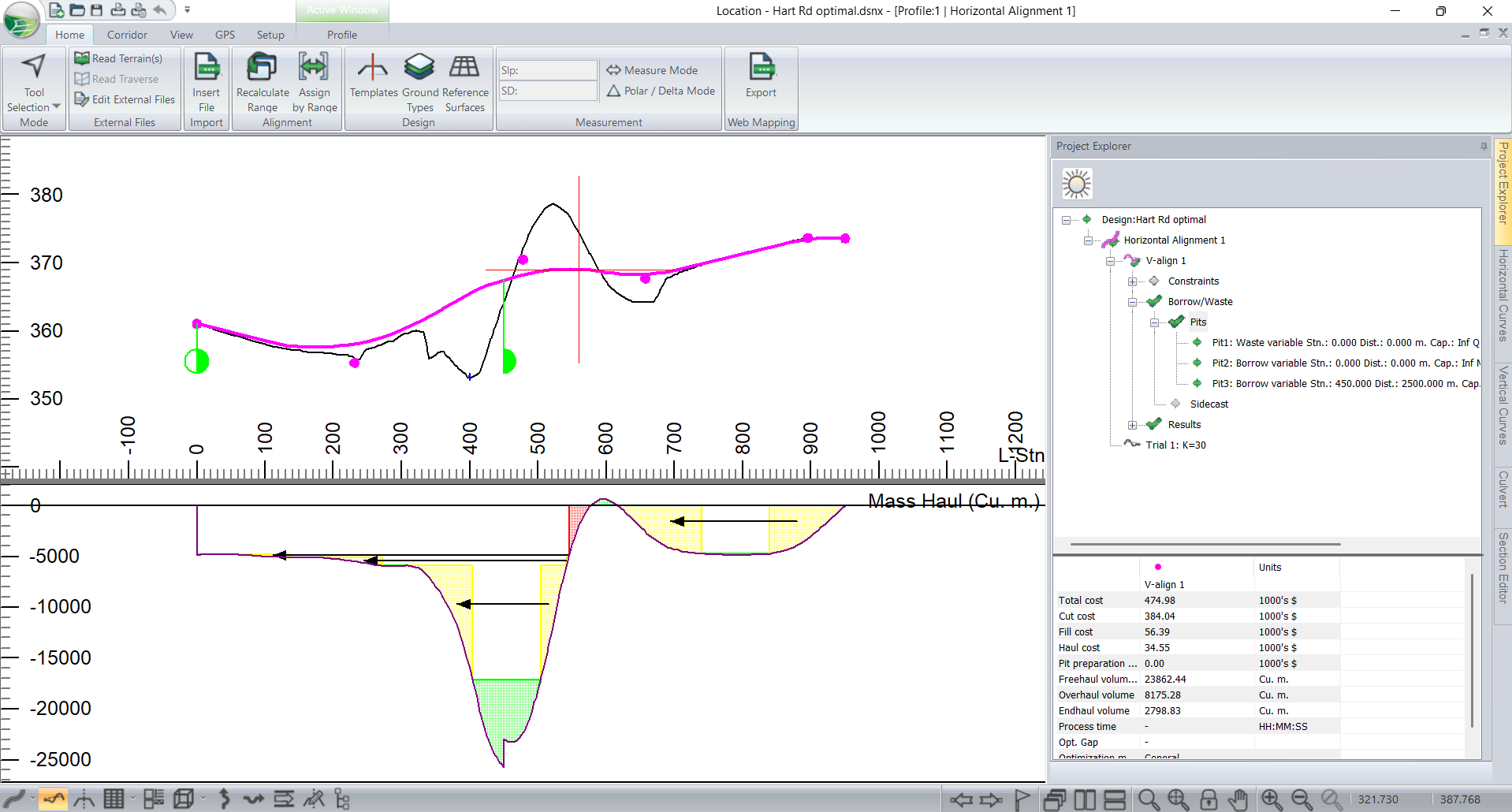
Task: Click the zoom in magnifier icon
Action: [x=1272, y=799]
